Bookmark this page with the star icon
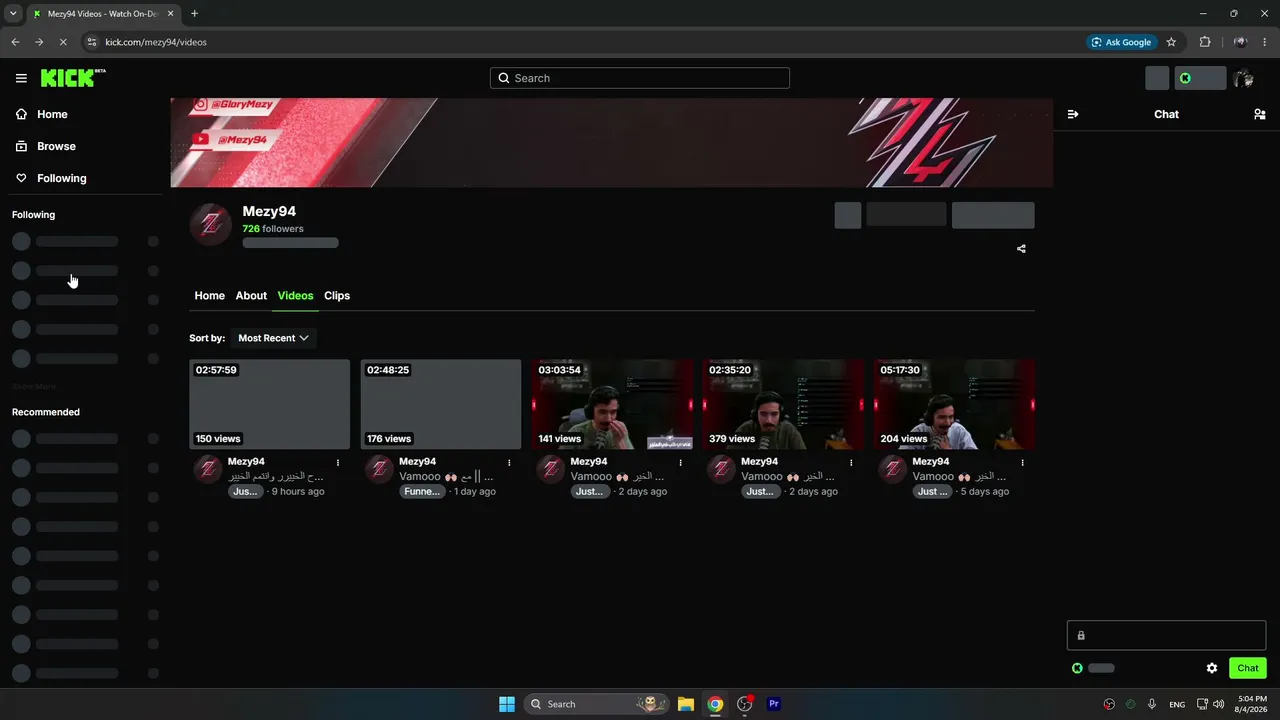The image size is (1280, 720). pos(1171,42)
